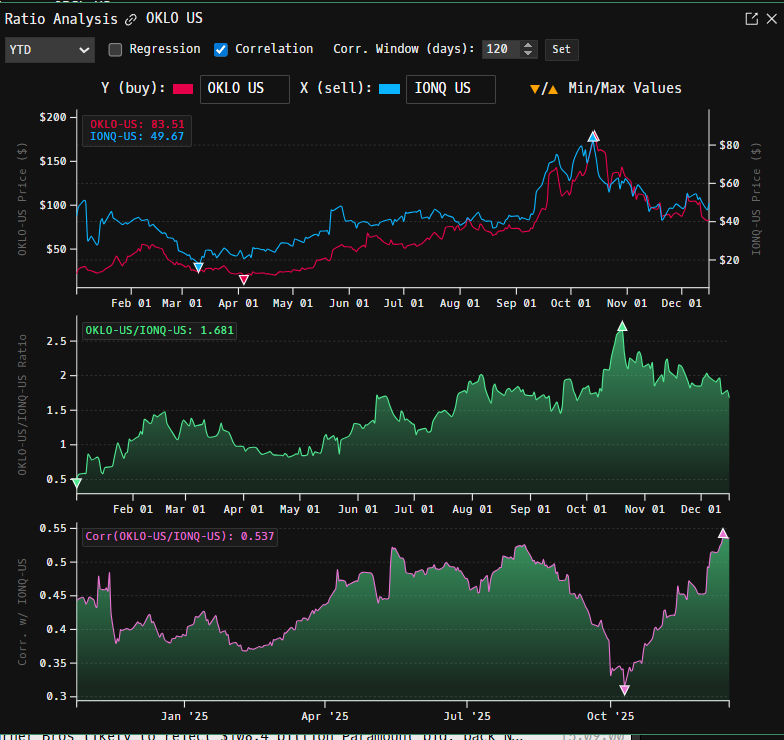This screenshot has width=784, height=740.
Task: Click the OKLO-US/IONQ-US: 1.681 ratio label
Action: 160,330
